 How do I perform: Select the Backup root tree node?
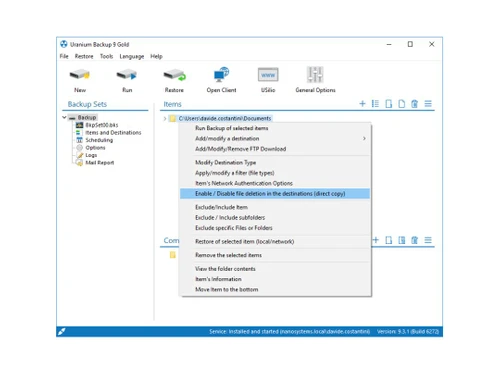87,117
